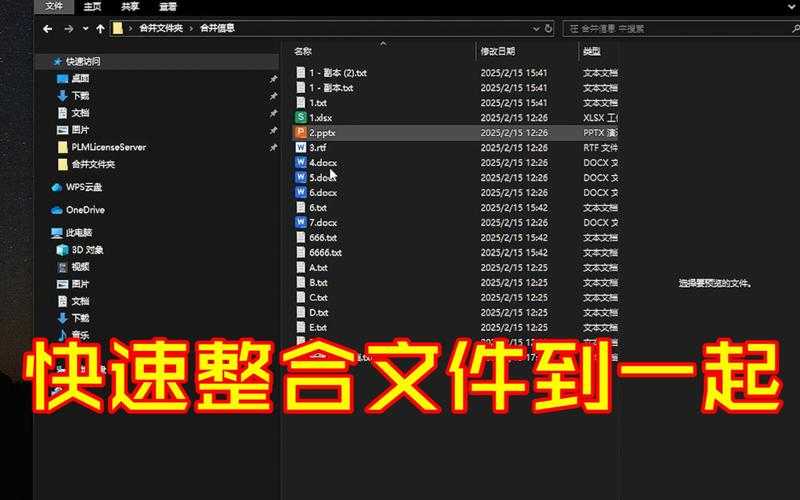Screen dimensions: 800x500
Task: Click the refresh button beside address bar
Action: click(x=547, y=28)
